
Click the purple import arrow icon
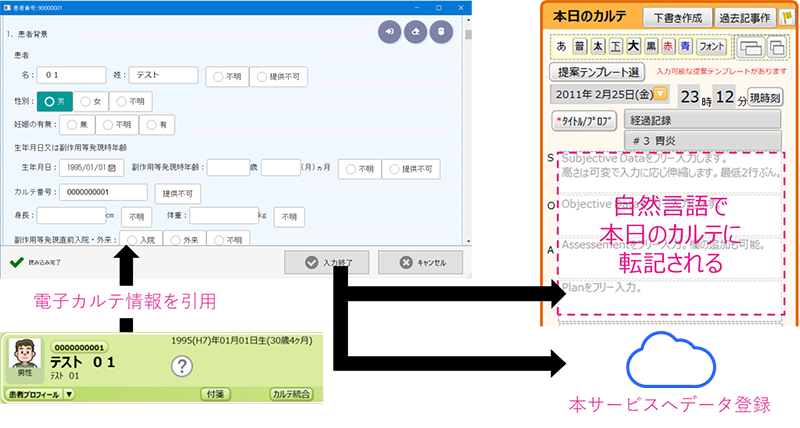tap(388, 32)
